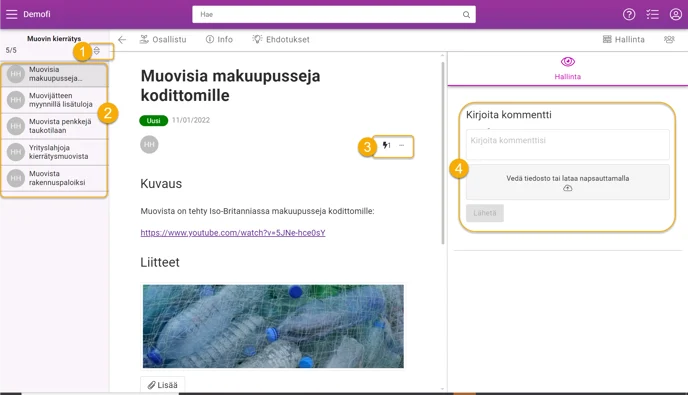
Task: Click the author avatar under the title
Action: coord(149,144)
